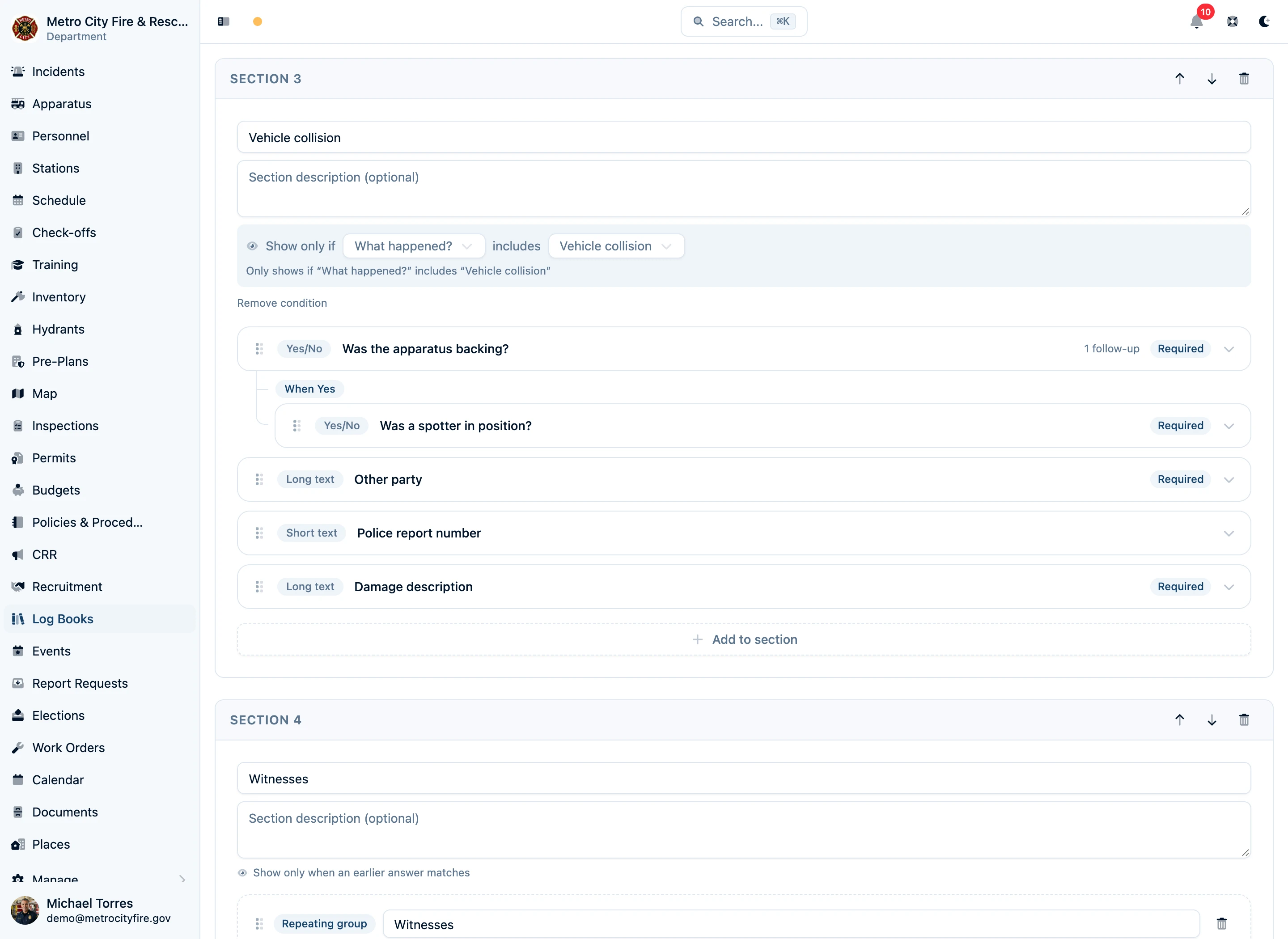This screenshot has height=939, width=1288.
Task: Click the Training graduation cap icon
Action: (18, 265)
